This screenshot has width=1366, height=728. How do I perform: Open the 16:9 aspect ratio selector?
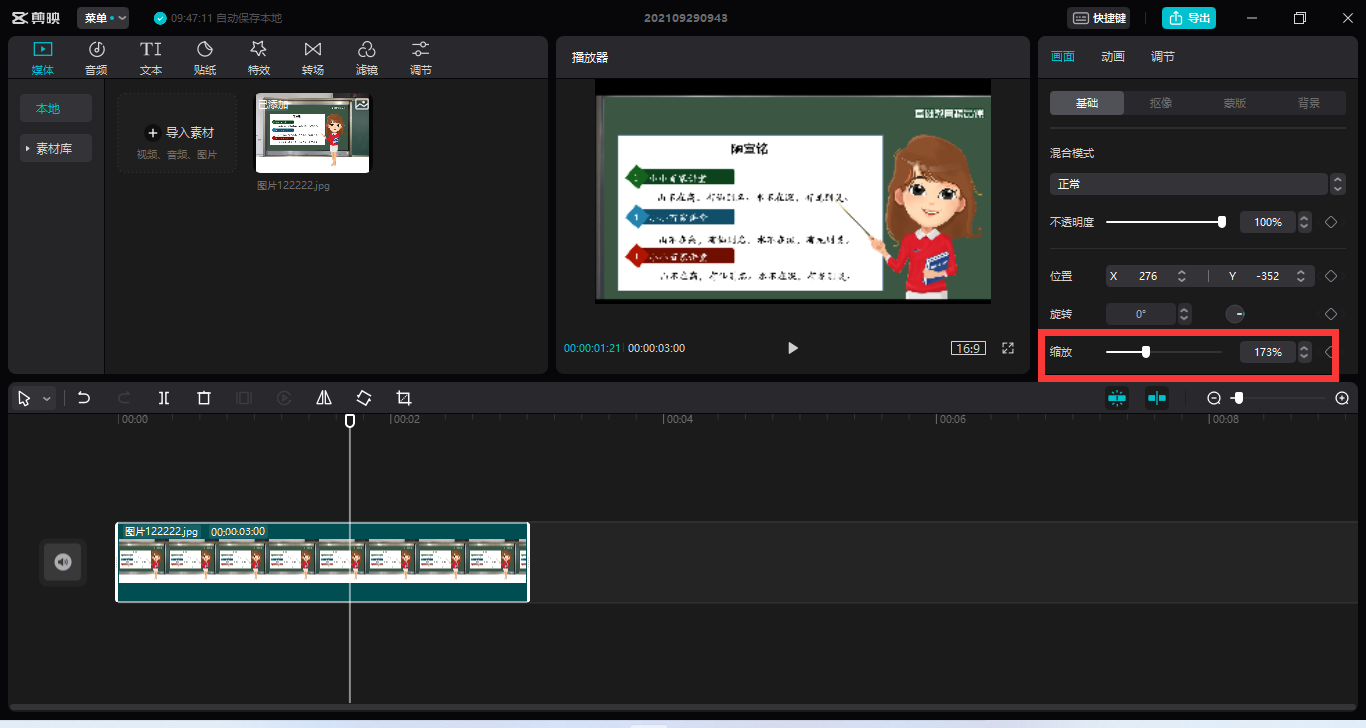[968, 348]
